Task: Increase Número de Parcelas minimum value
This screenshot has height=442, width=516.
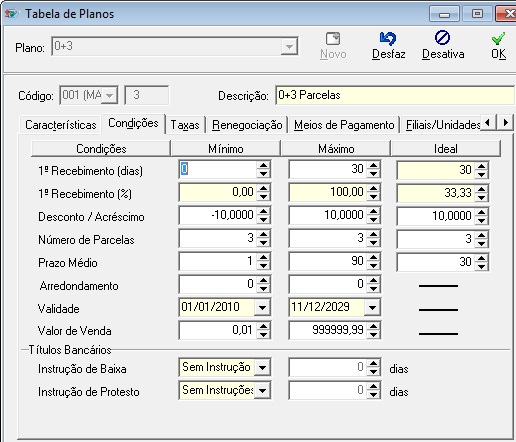Action: pos(263,234)
